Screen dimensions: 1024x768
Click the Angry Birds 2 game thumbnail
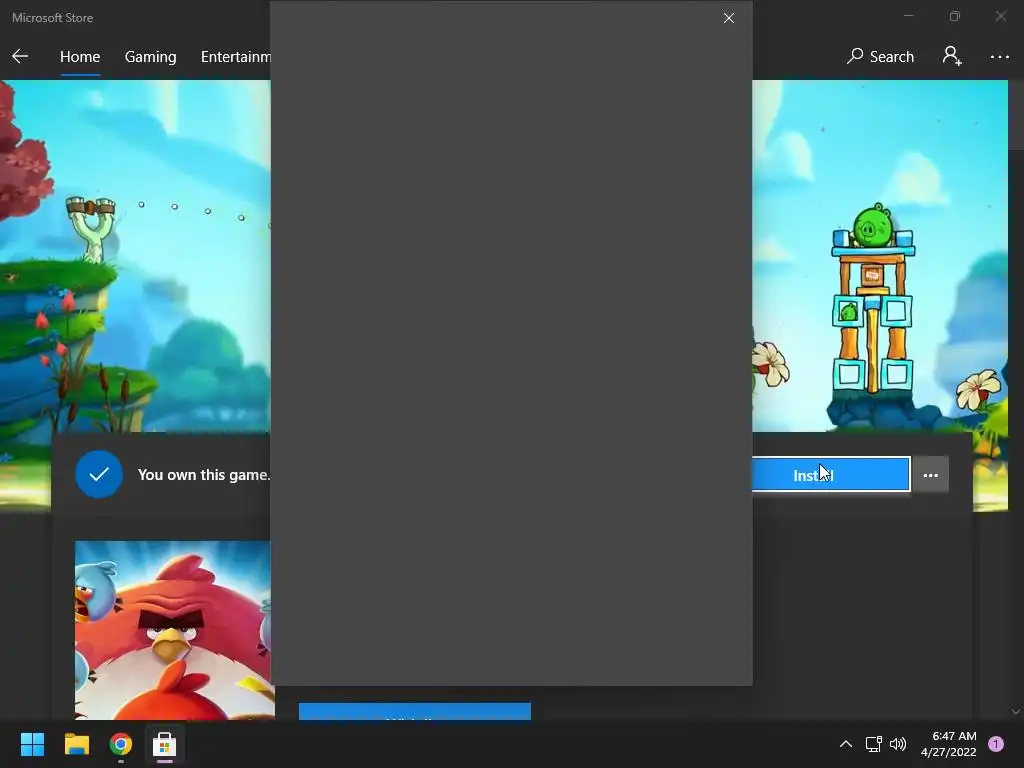click(x=173, y=630)
